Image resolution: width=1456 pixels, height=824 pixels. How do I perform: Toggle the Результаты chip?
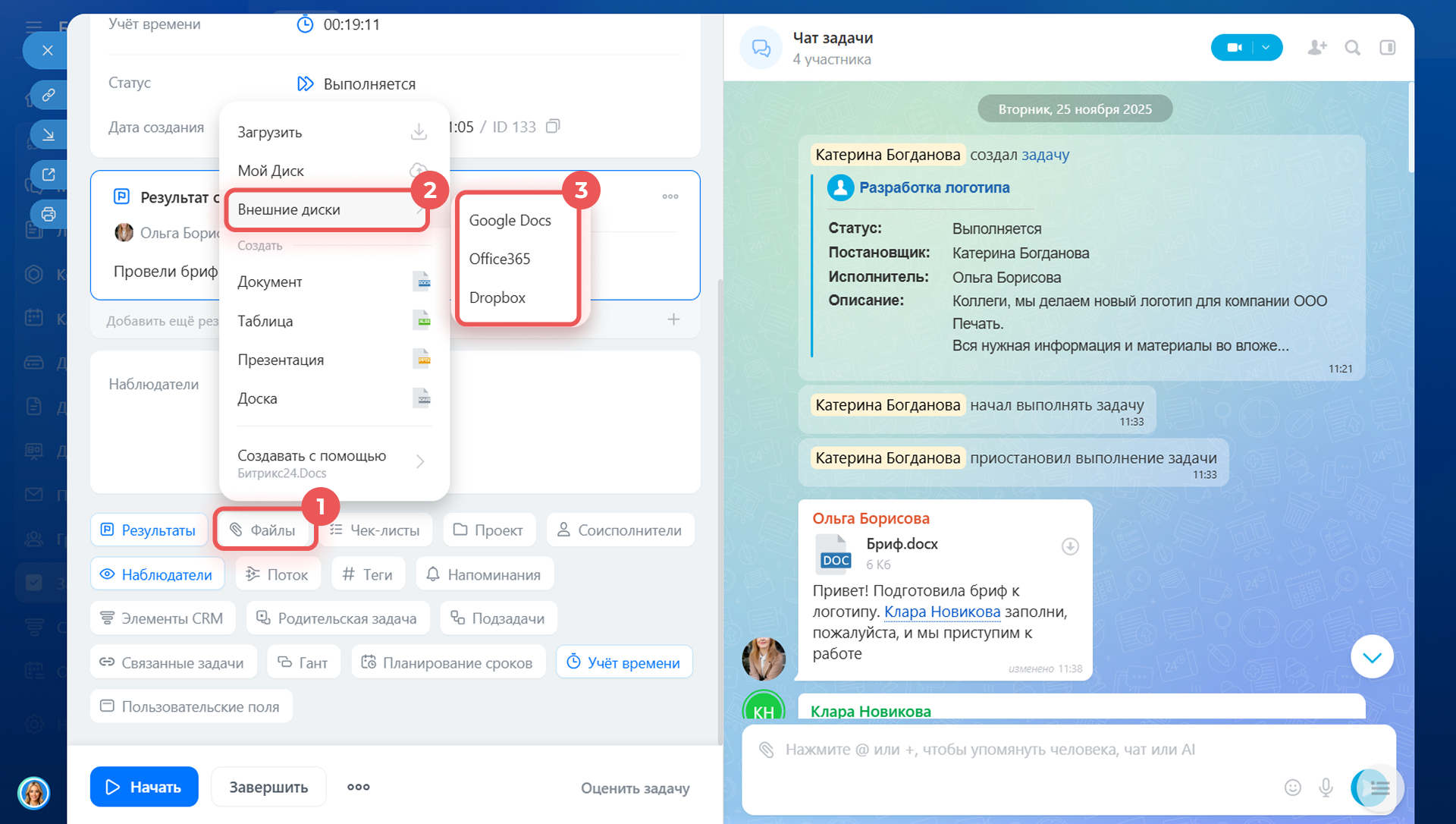(x=149, y=530)
